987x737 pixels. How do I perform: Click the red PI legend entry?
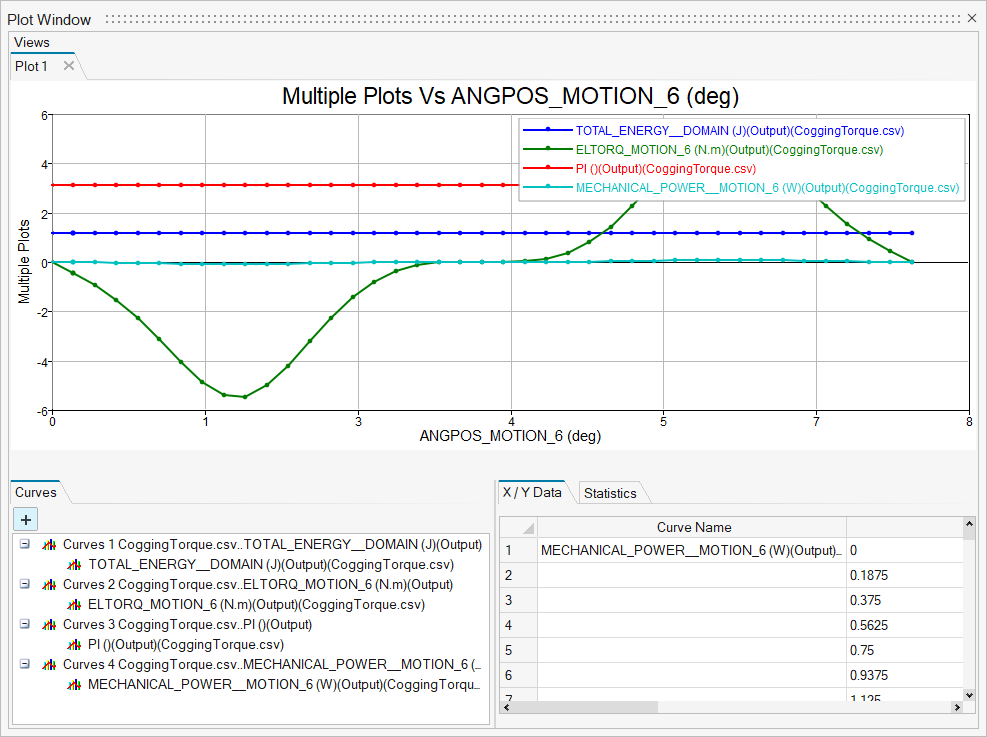tap(667, 168)
